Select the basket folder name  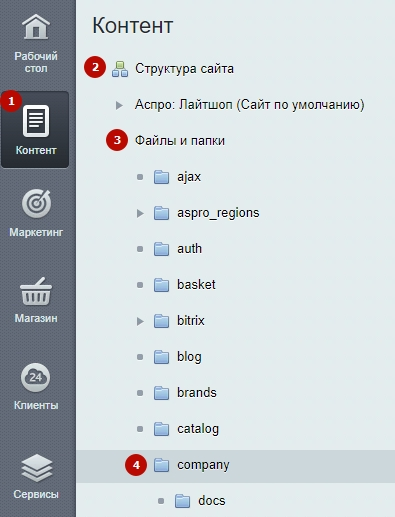pyautogui.click(x=196, y=285)
